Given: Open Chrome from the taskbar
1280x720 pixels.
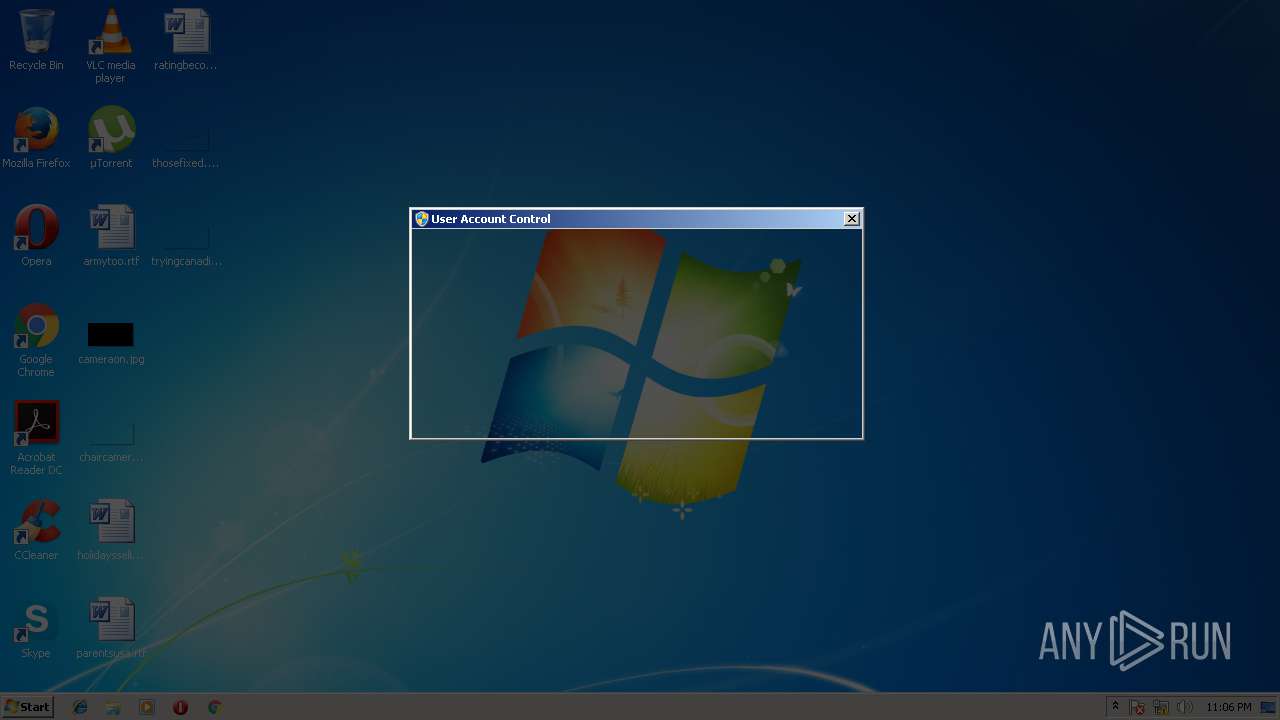Looking at the screenshot, I should [214, 707].
